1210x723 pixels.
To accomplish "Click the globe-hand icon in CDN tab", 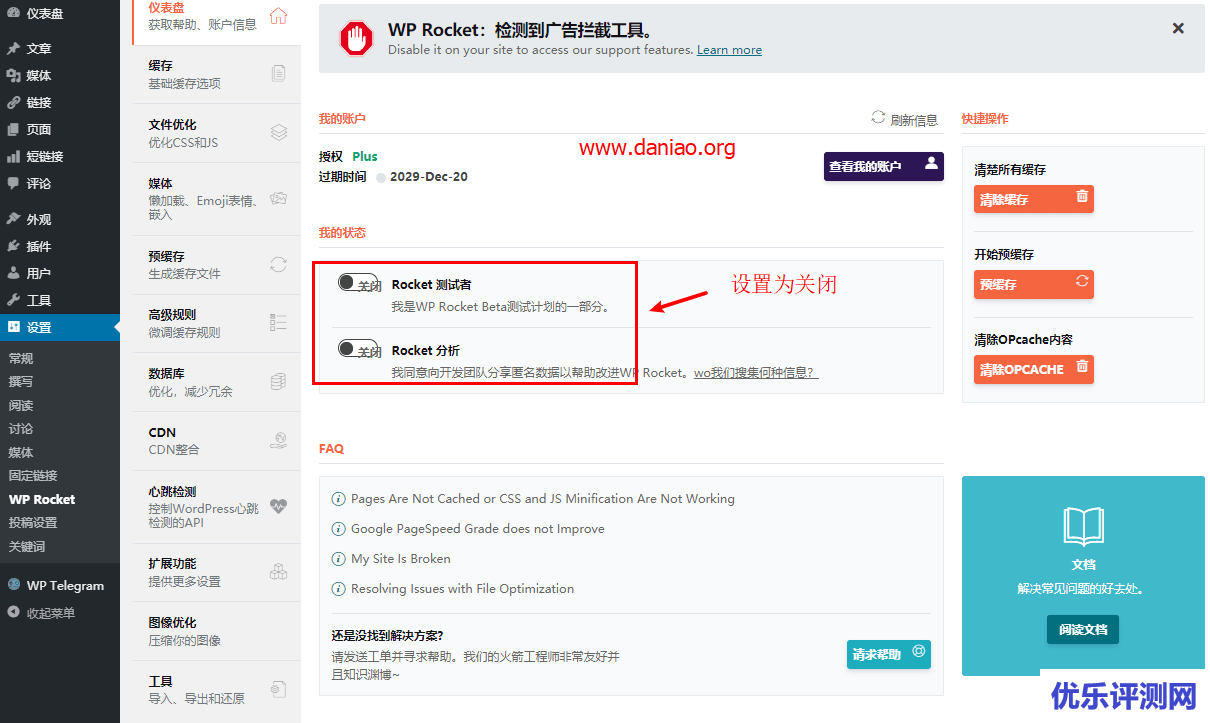I will (279, 440).
